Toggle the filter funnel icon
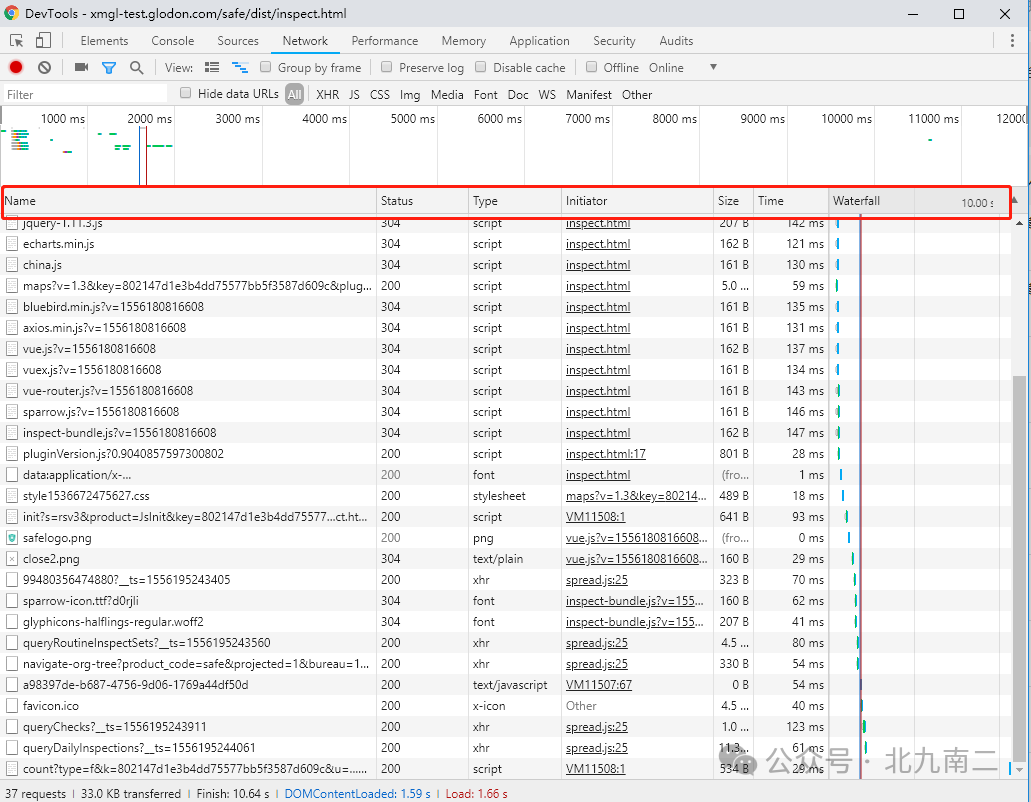The height and width of the screenshot is (802, 1031). [109, 68]
